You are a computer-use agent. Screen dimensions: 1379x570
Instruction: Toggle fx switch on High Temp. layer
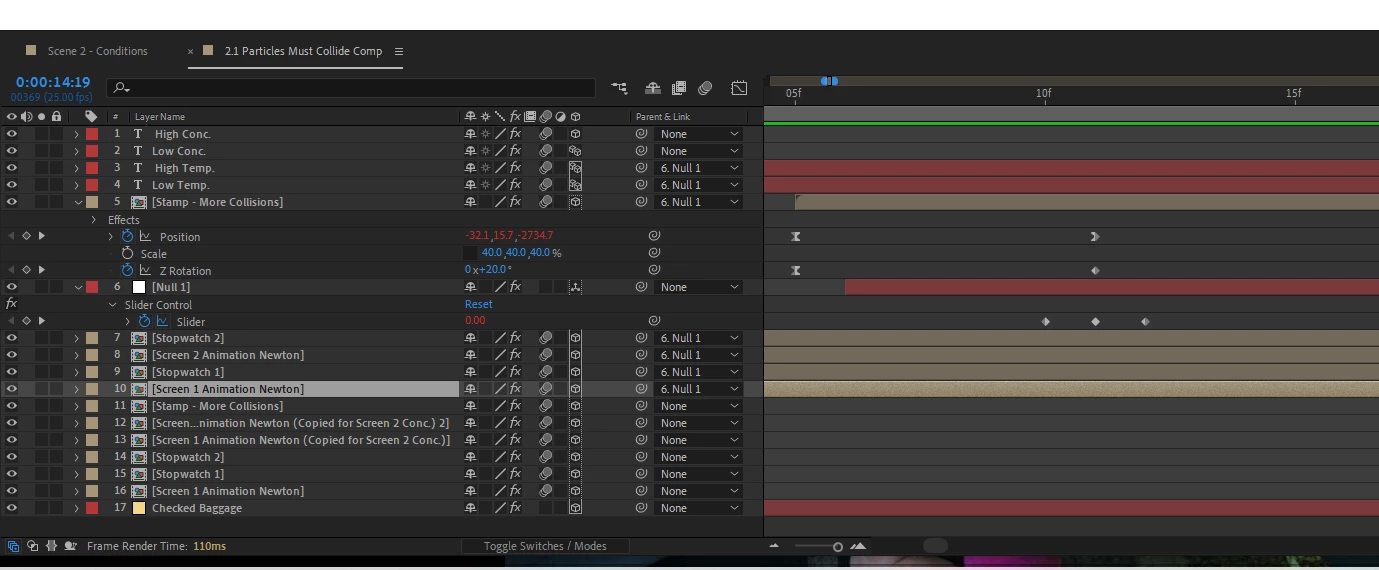515,168
